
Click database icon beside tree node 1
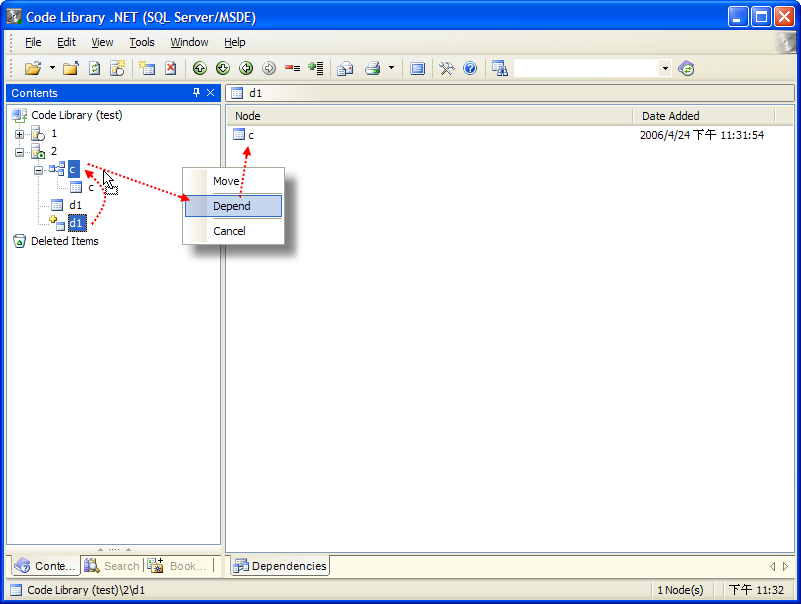point(38,134)
